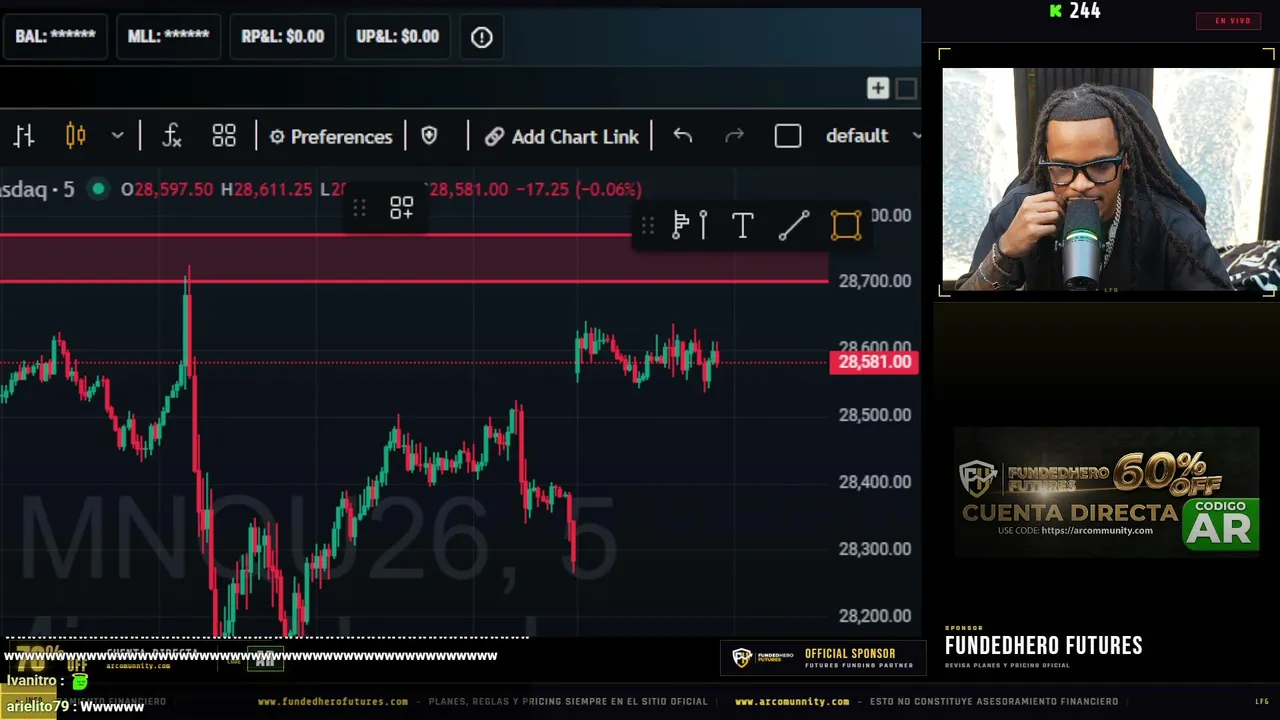1280x720 pixels.
Task: Click the add-widget icon on floating chart toolbar
Action: pos(401,208)
